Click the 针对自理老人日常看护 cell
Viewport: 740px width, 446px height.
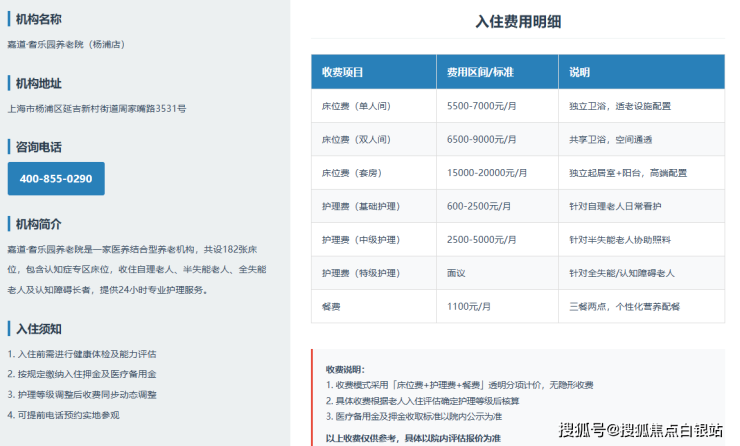click(641, 206)
